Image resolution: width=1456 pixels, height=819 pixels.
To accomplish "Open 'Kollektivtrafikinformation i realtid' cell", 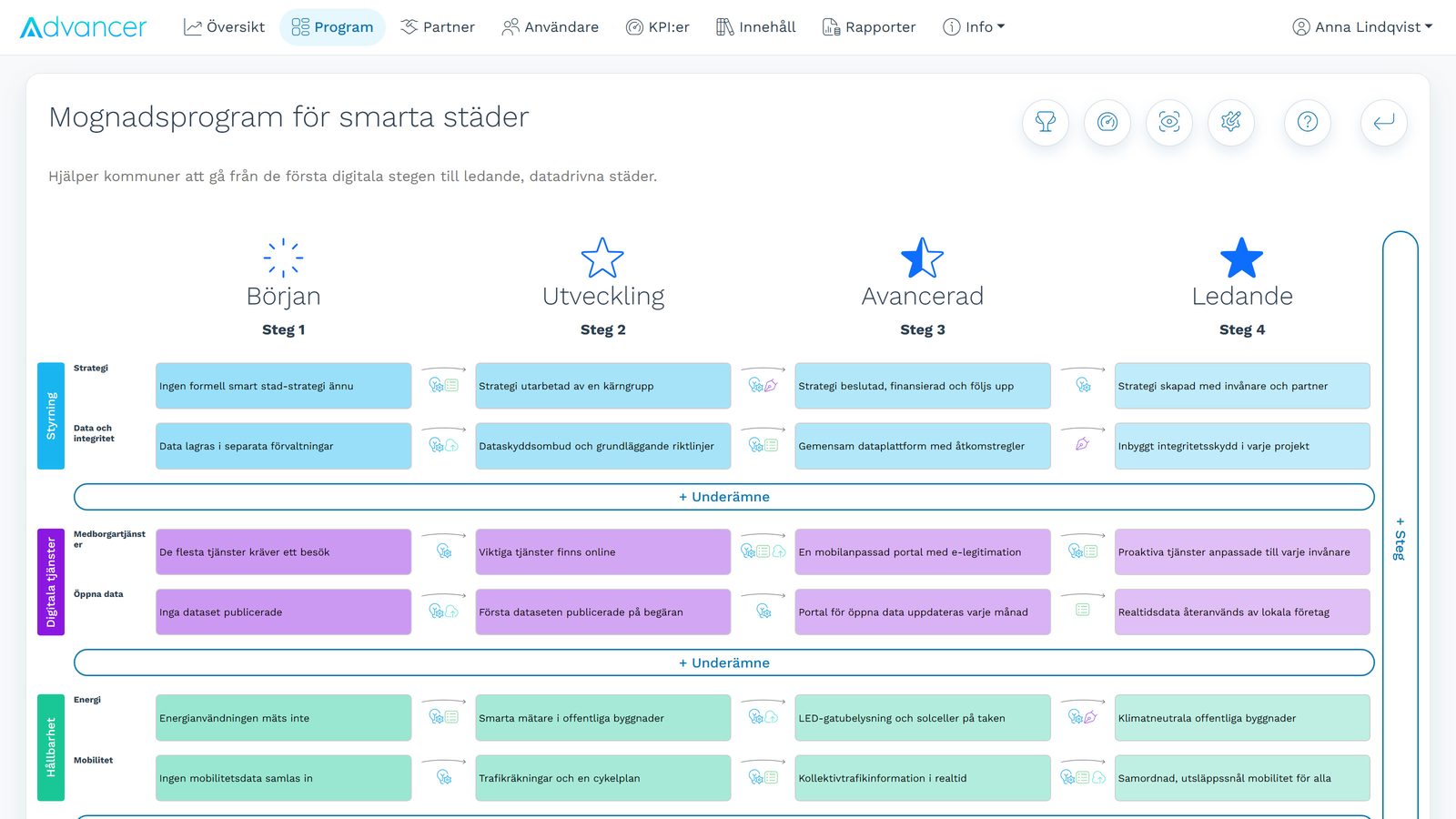I will [x=923, y=777].
